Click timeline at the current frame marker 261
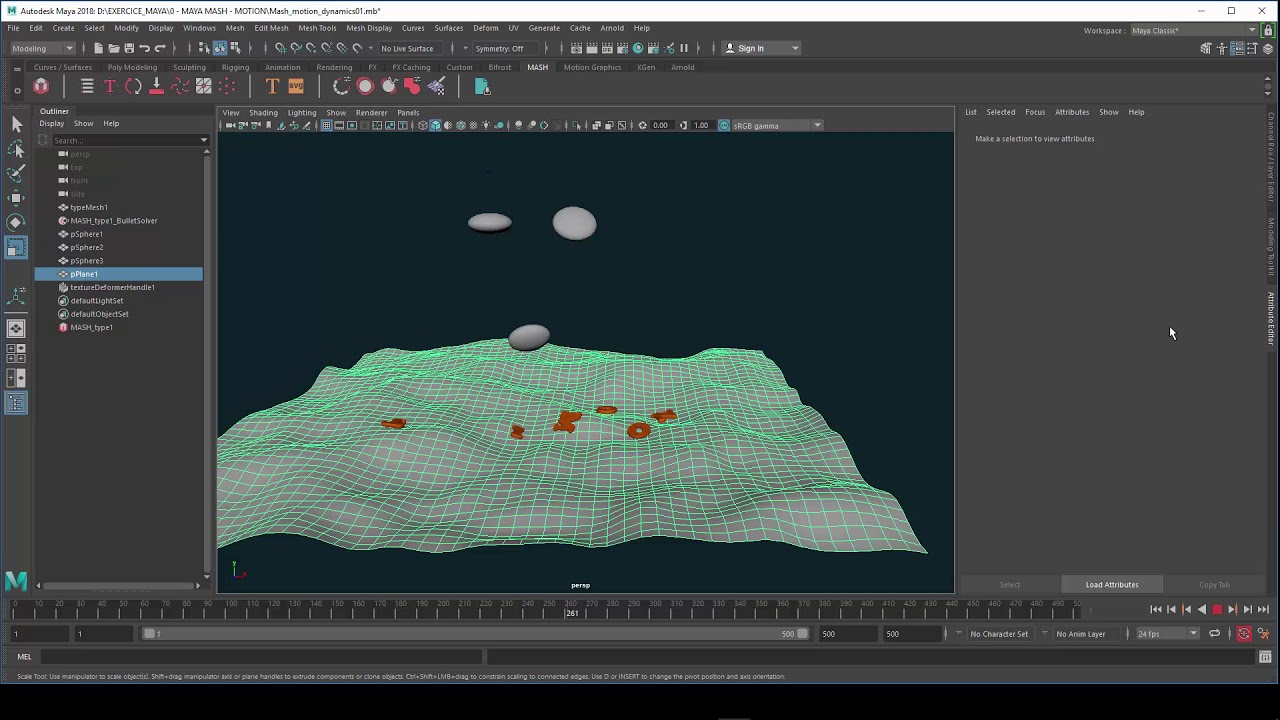The image size is (1280, 720). [x=571, y=608]
